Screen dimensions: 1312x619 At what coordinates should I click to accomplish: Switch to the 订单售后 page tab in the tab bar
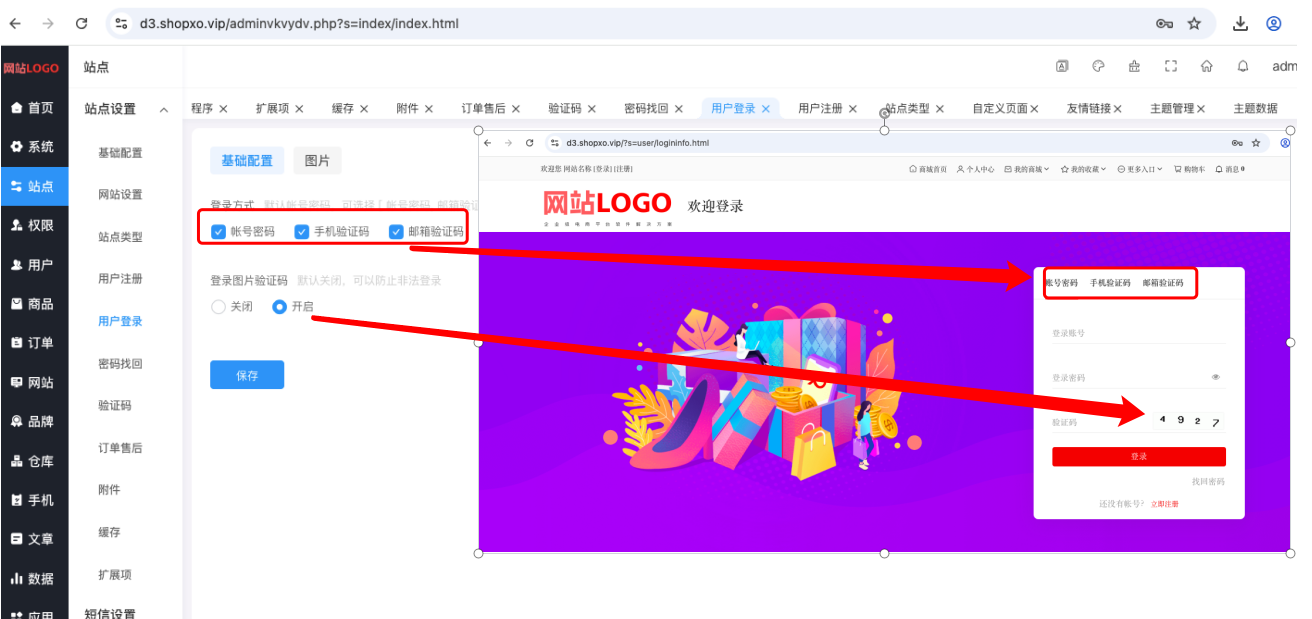tap(483, 108)
